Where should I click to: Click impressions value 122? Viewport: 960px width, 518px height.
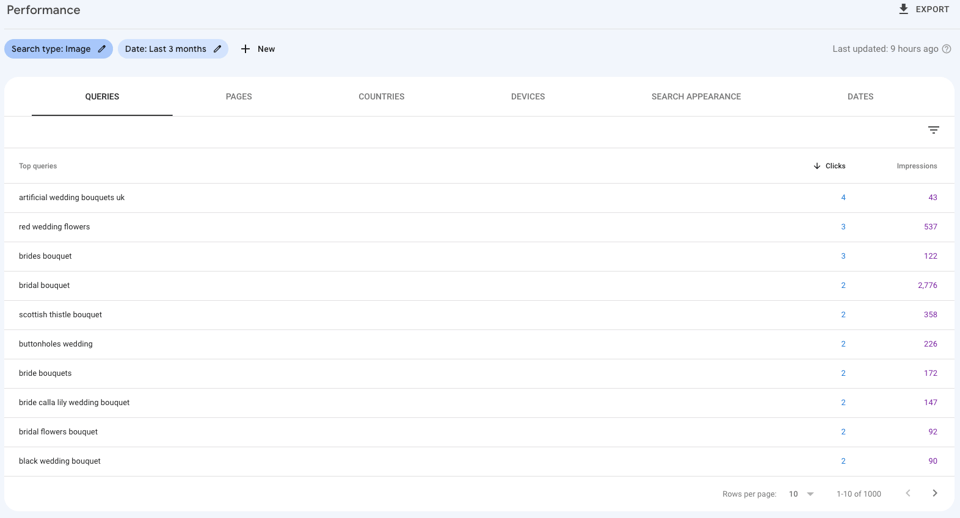pyautogui.click(x=931, y=256)
